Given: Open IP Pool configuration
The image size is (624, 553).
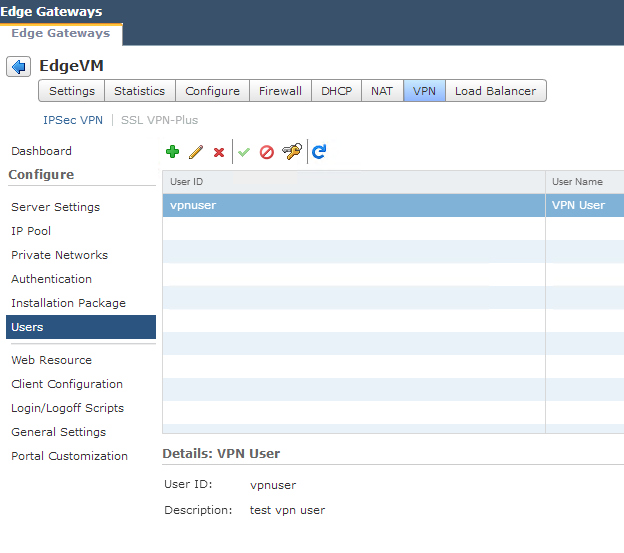Looking at the screenshot, I should (31, 231).
